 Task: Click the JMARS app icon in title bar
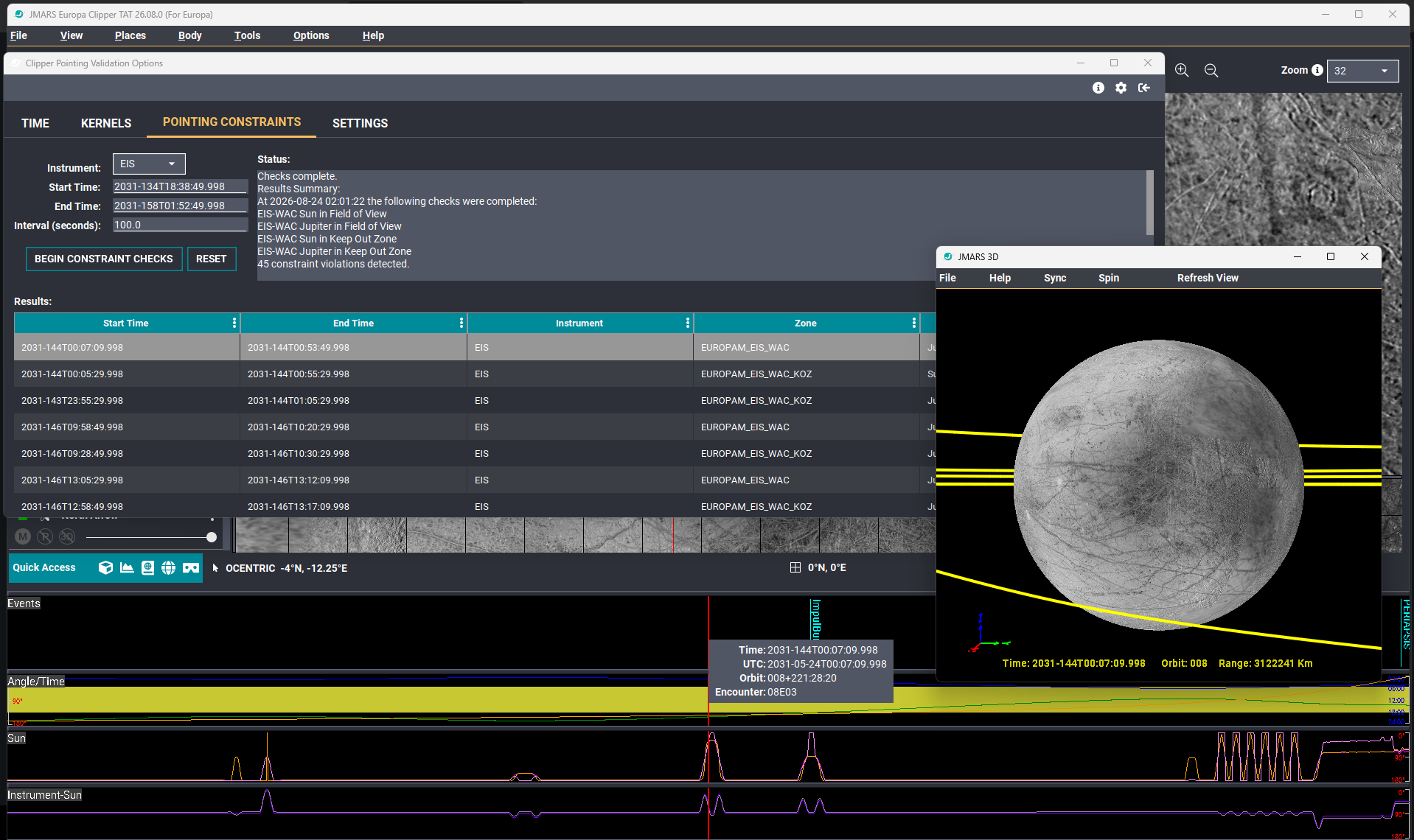click(18, 14)
